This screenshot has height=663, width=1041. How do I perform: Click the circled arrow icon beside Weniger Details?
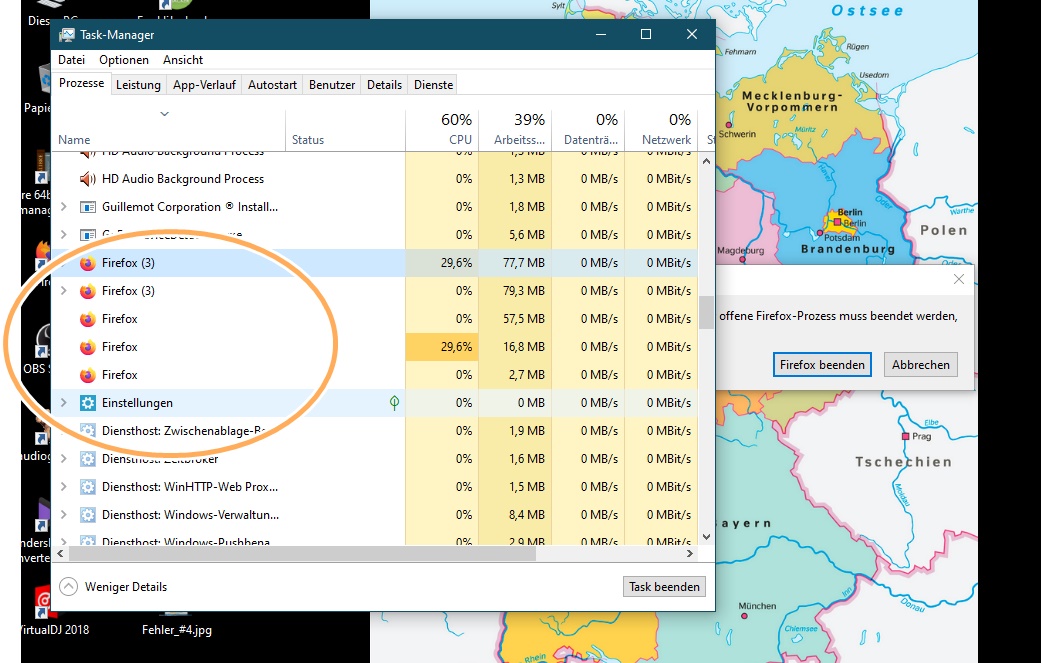pos(68,587)
